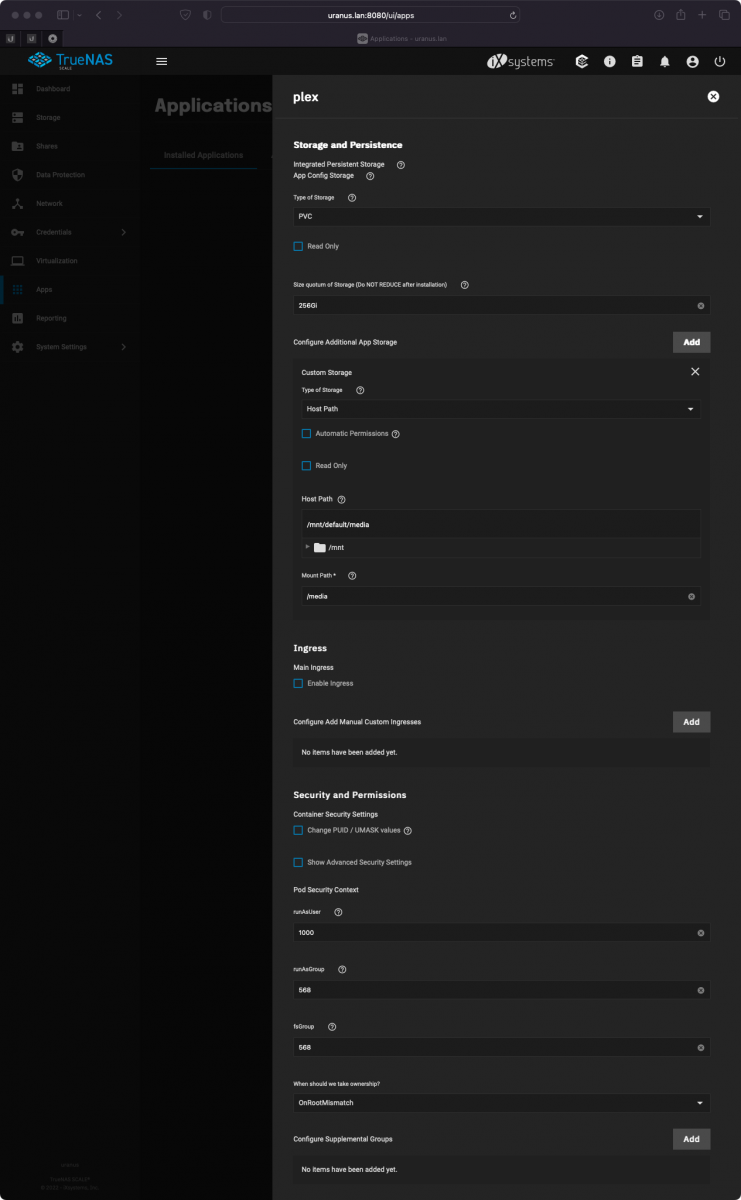Toggle Read Only in Custom Storage

pyautogui.click(x=306, y=466)
